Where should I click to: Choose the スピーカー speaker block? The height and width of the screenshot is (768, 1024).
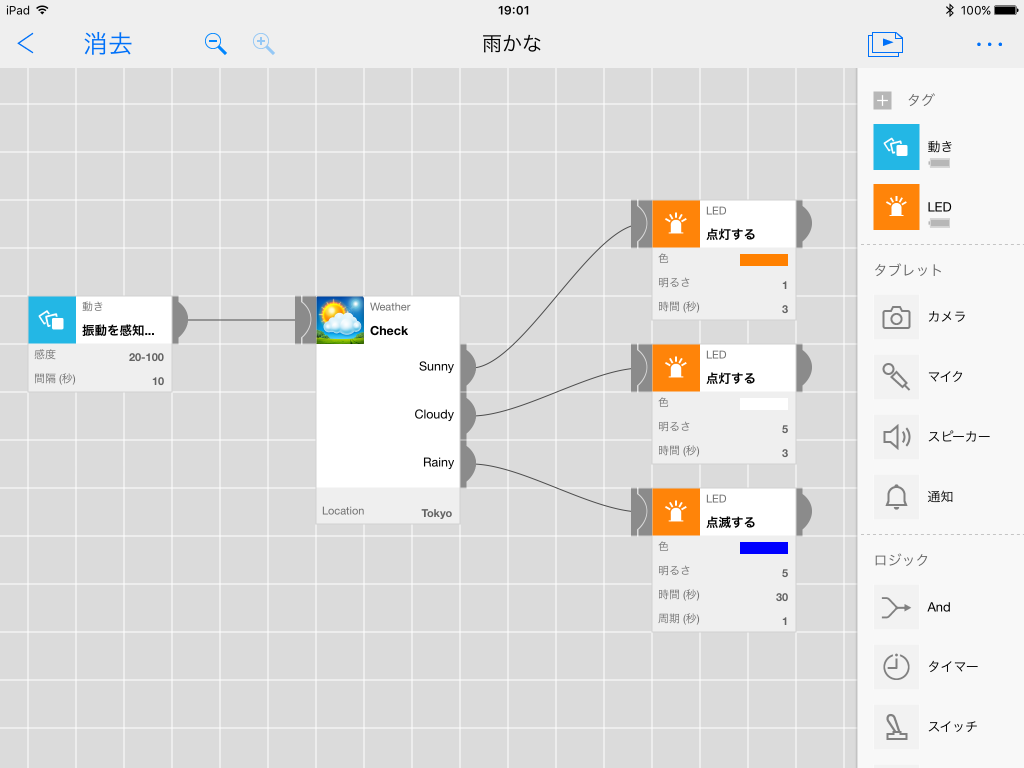point(896,437)
